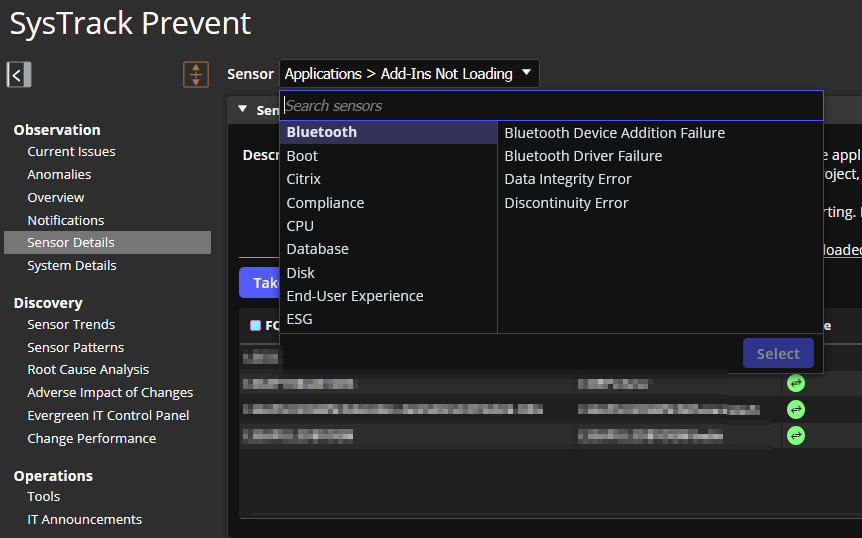Pick End-User Experience from the category list
The height and width of the screenshot is (538, 862).
354,296
